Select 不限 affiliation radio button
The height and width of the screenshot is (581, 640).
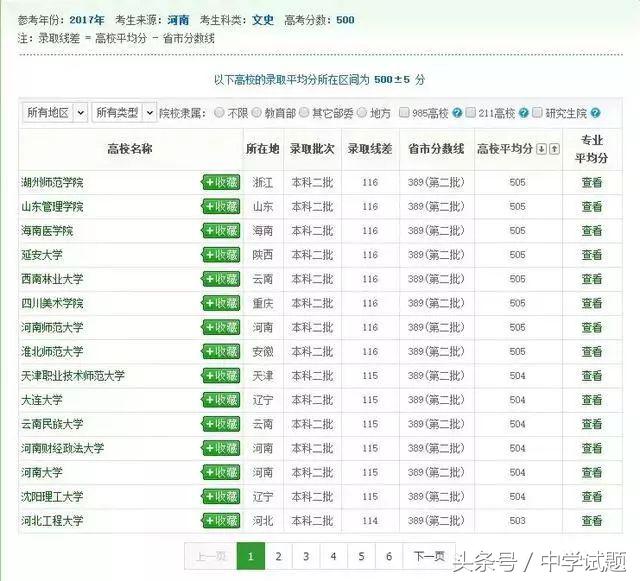point(219,112)
